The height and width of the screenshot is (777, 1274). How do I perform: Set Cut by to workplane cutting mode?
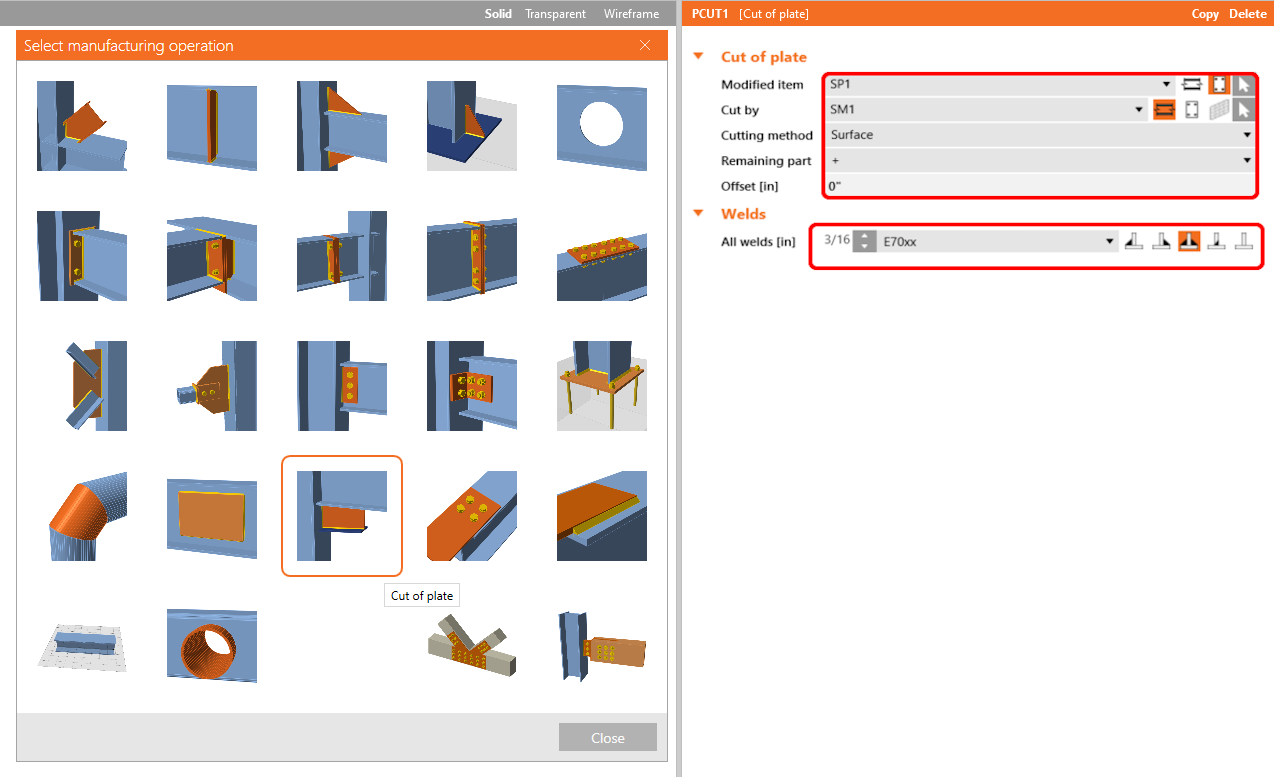pyautogui.click(x=1219, y=109)
